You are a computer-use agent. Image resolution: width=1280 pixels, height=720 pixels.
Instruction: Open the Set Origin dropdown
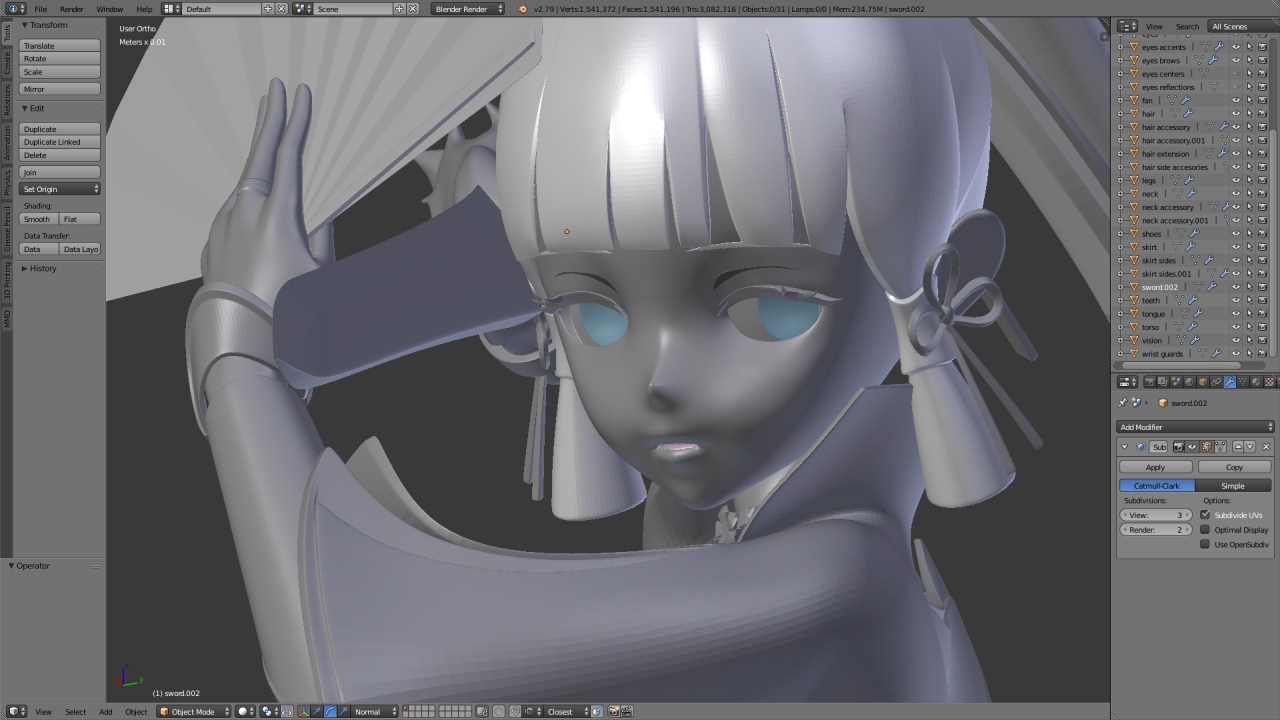60,189
